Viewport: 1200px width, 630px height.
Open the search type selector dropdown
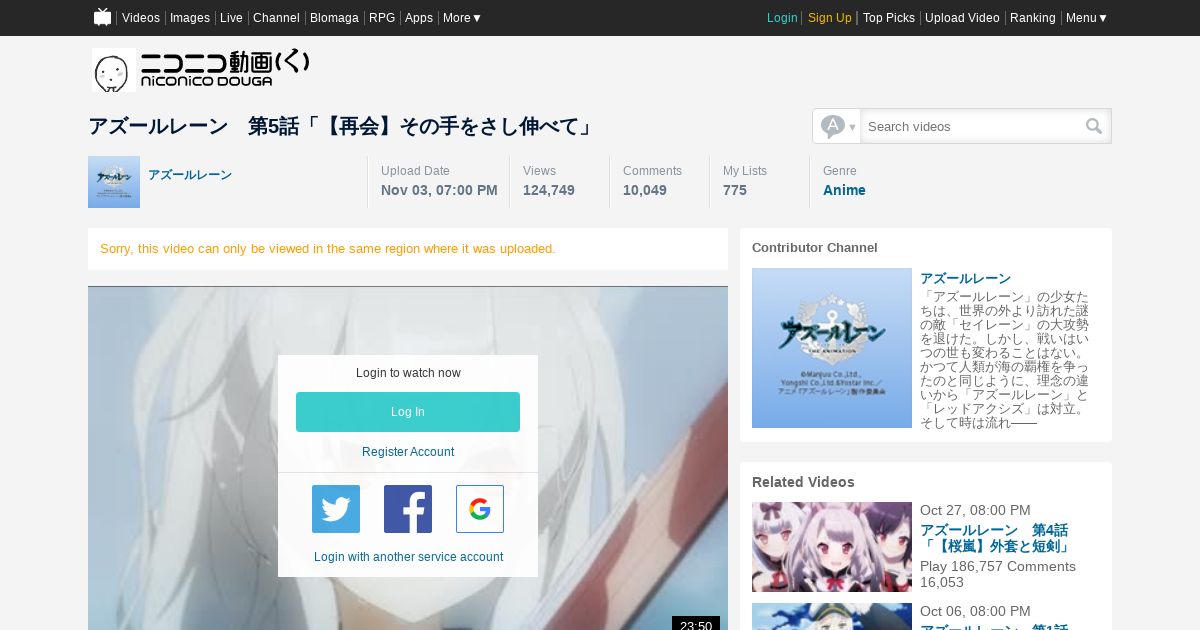pyautogui.click(x=837, y=126)
